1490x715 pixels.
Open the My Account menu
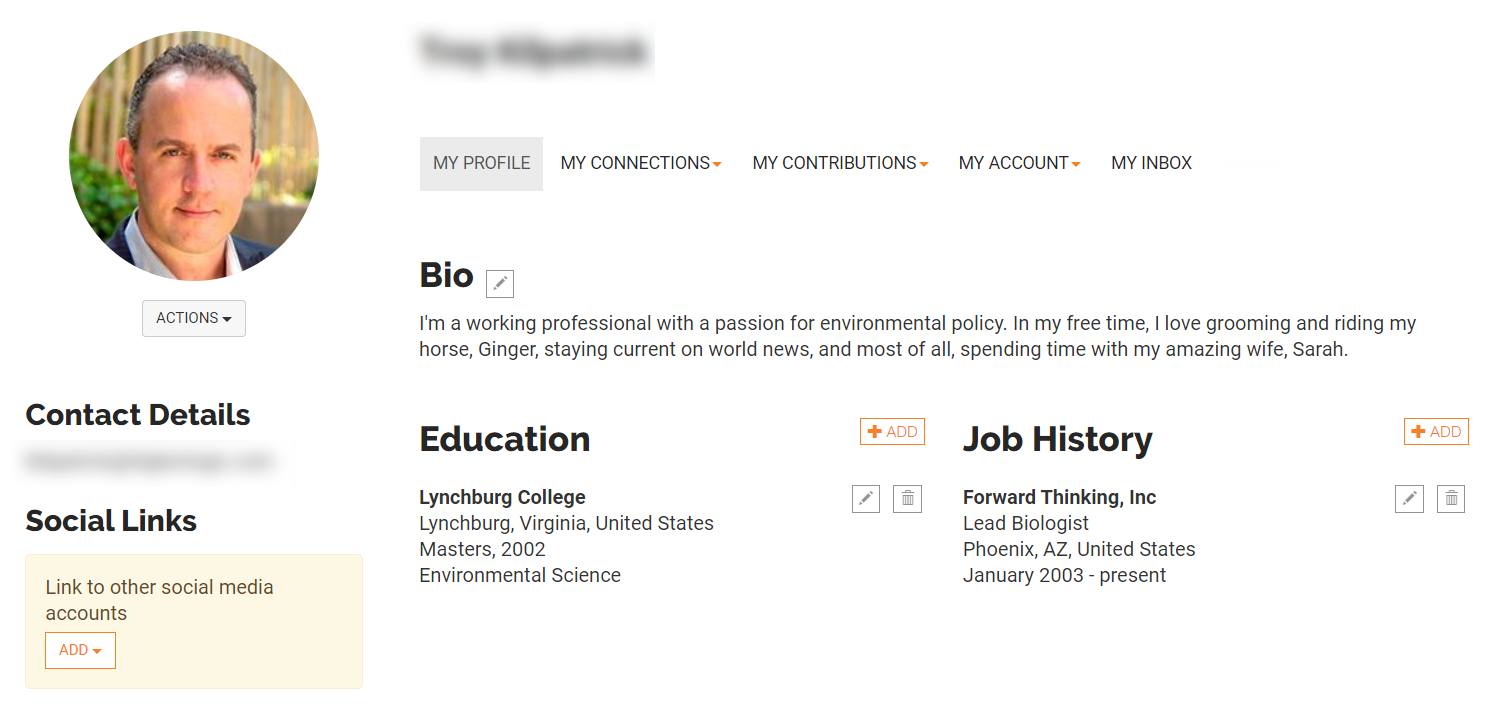1019,163
